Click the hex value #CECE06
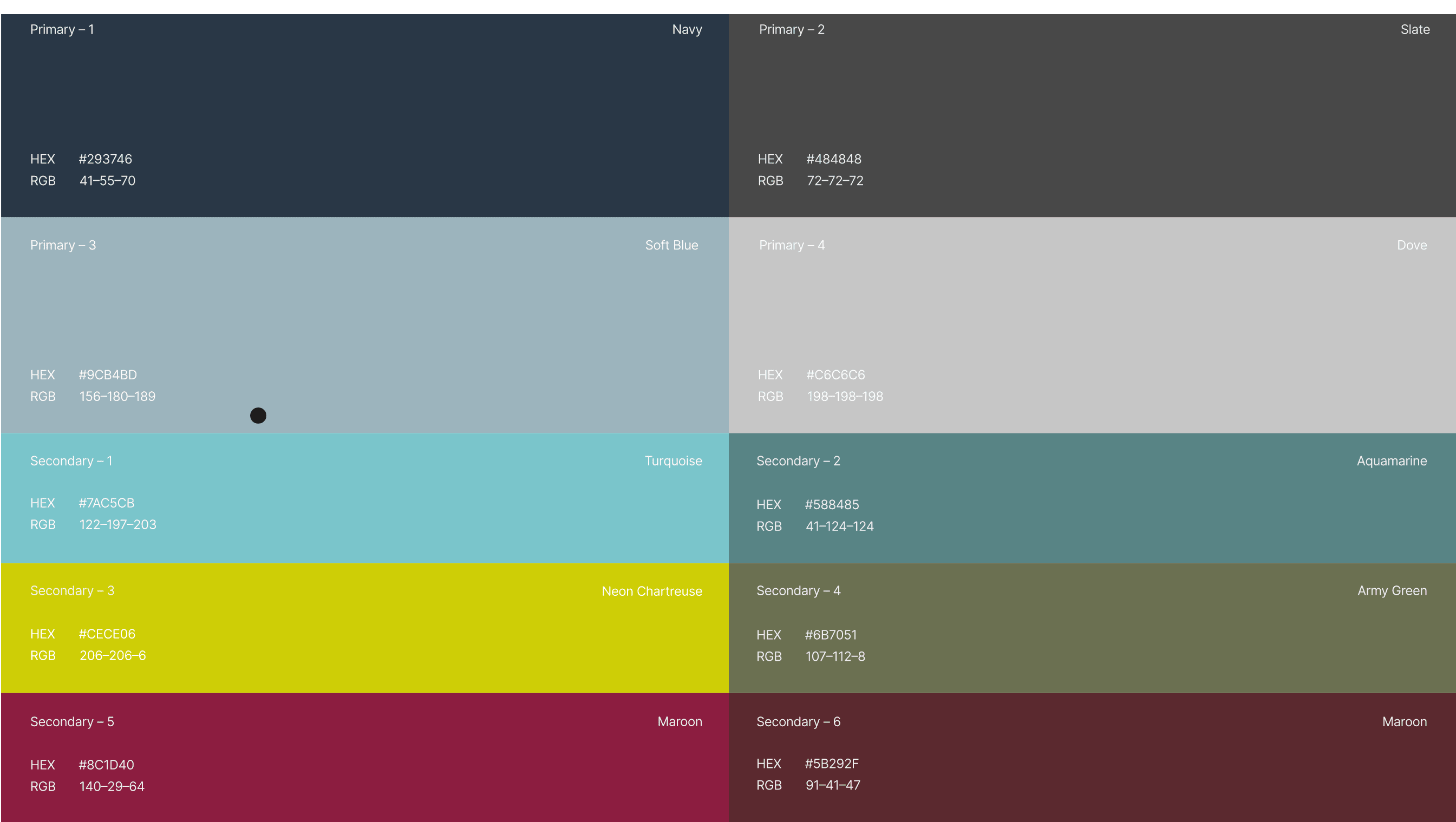 click(x=107, y=634)
